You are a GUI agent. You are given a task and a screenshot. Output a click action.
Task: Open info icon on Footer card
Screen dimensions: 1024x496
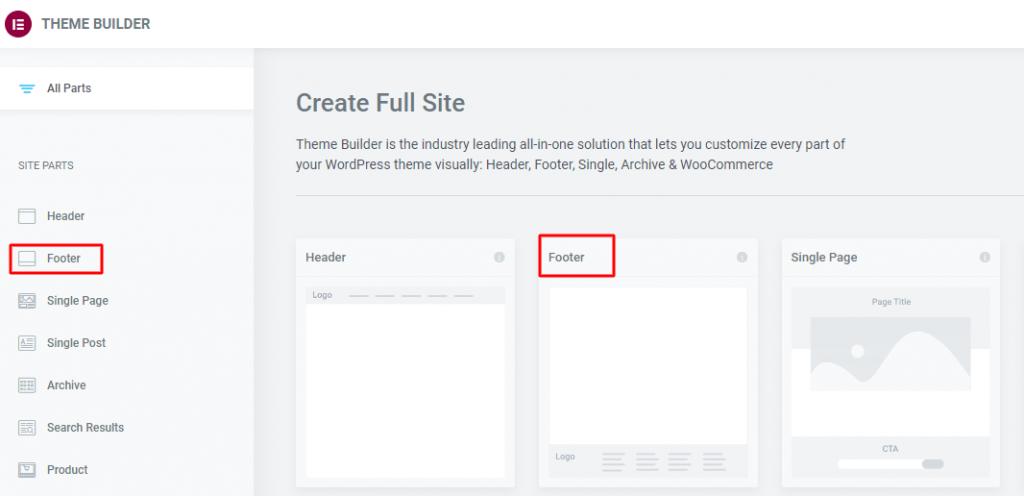(x=742, y=257)
